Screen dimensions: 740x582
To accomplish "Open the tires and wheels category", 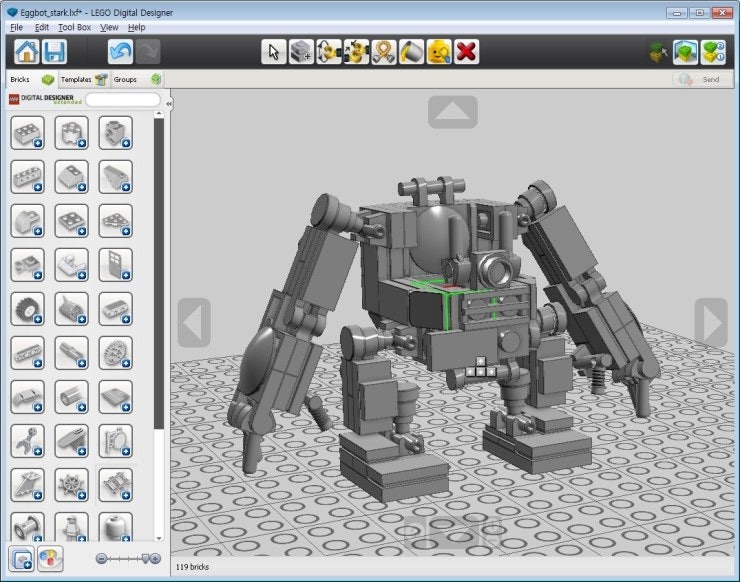I will tap(27, 309).
